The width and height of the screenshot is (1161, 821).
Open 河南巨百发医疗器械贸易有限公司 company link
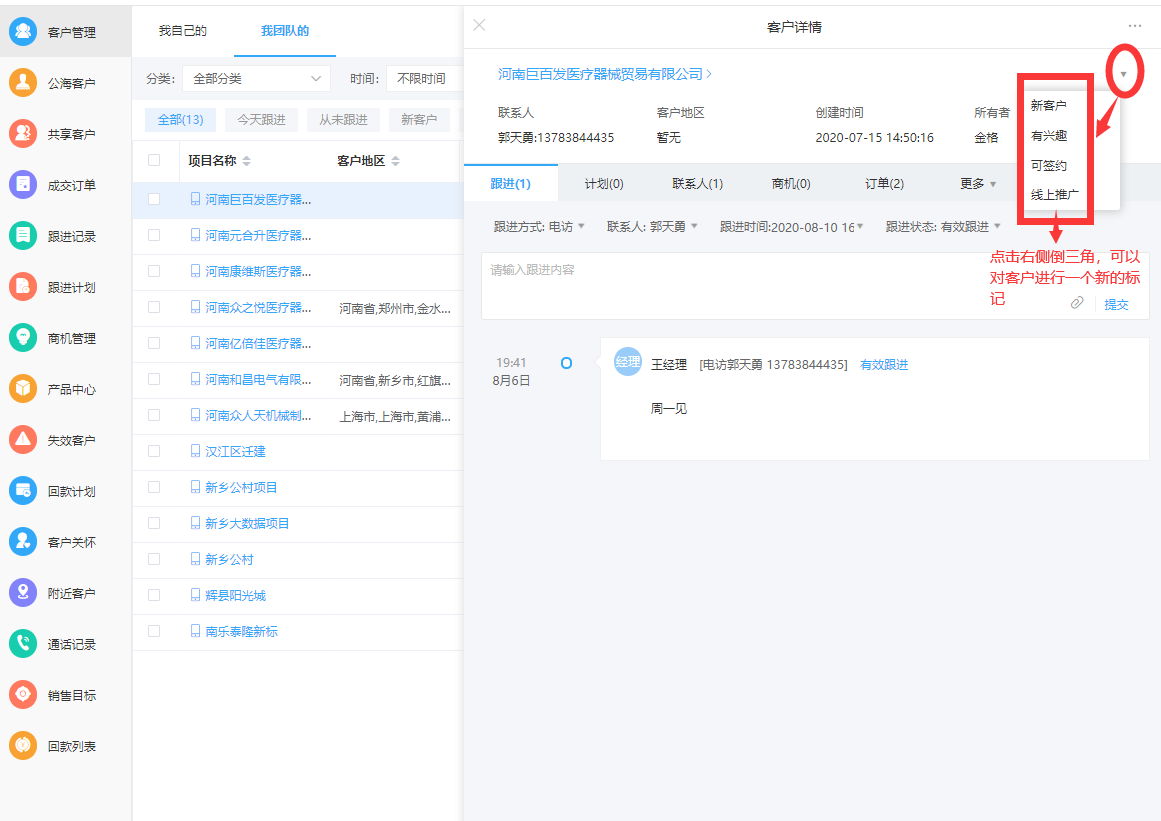click(x=605, y=74)
